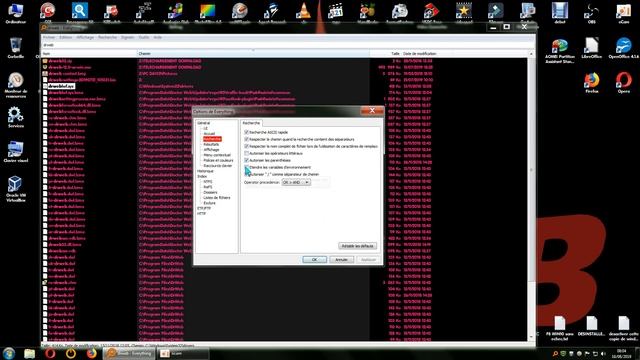The width and height of the screenshot is (640, 360).
Task: Click the Windows Start orb
Action: tap(9, 353)
